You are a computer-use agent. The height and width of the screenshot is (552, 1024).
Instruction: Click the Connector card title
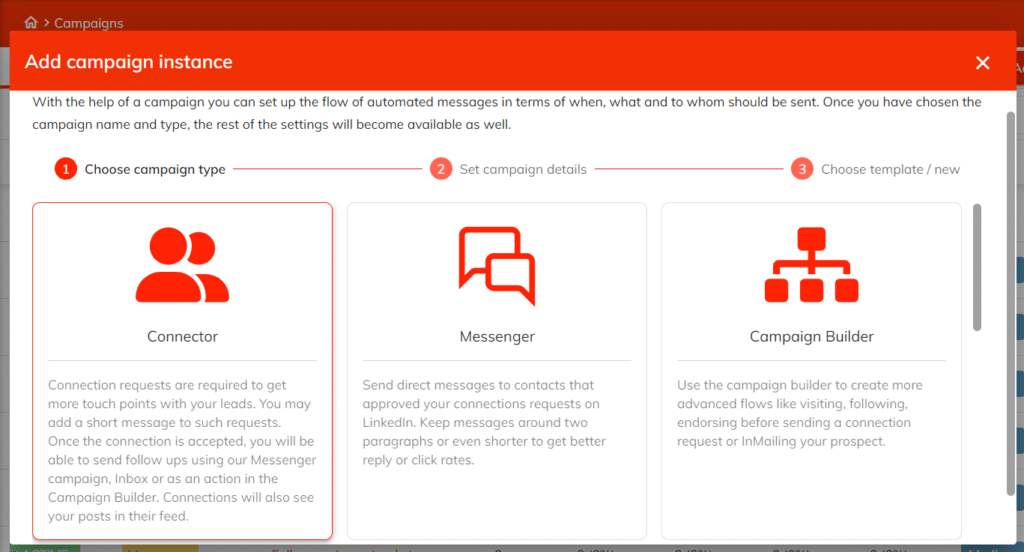click(x=182, y=337)
